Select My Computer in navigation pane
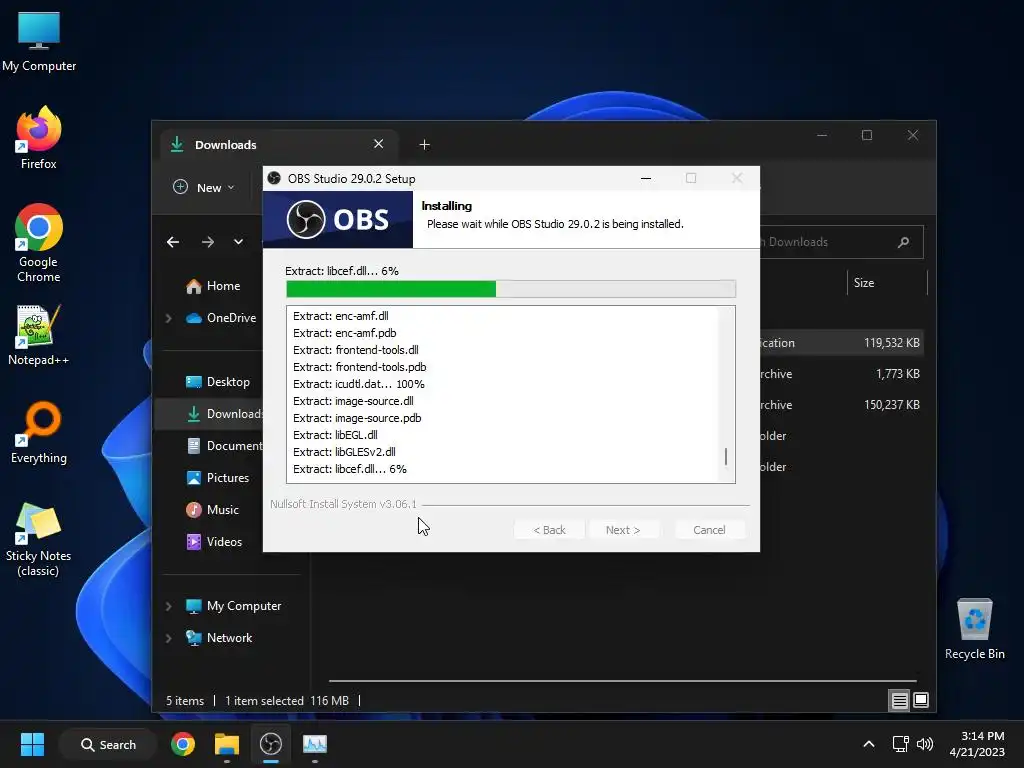The height and width of the screenshot is (768, 1024). pyautogui.click(x=233, y=606)
